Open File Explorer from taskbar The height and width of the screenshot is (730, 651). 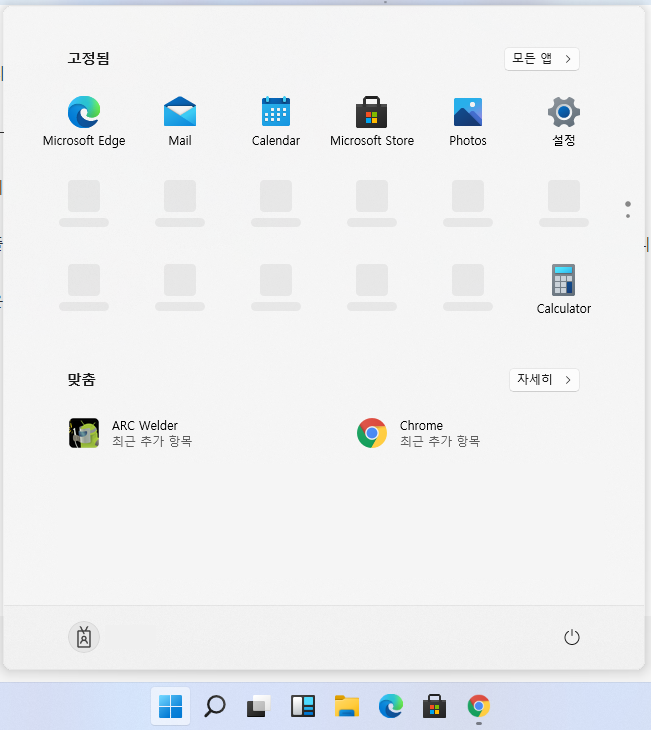click(346, 706)
